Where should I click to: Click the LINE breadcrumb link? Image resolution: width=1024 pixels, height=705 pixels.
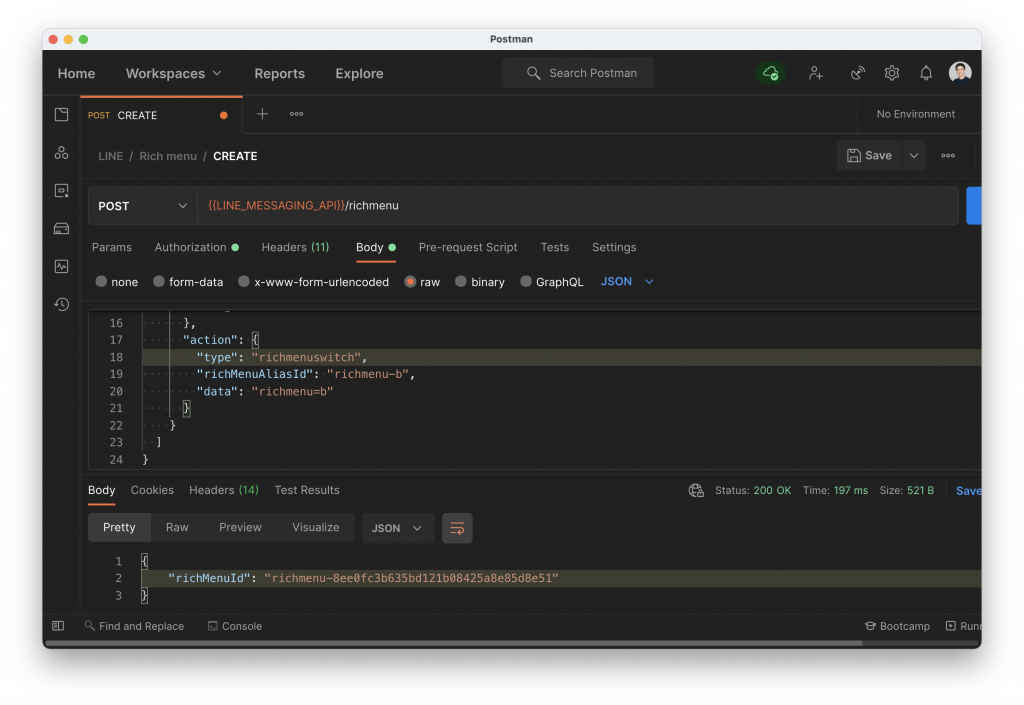[x=110, y=156]
